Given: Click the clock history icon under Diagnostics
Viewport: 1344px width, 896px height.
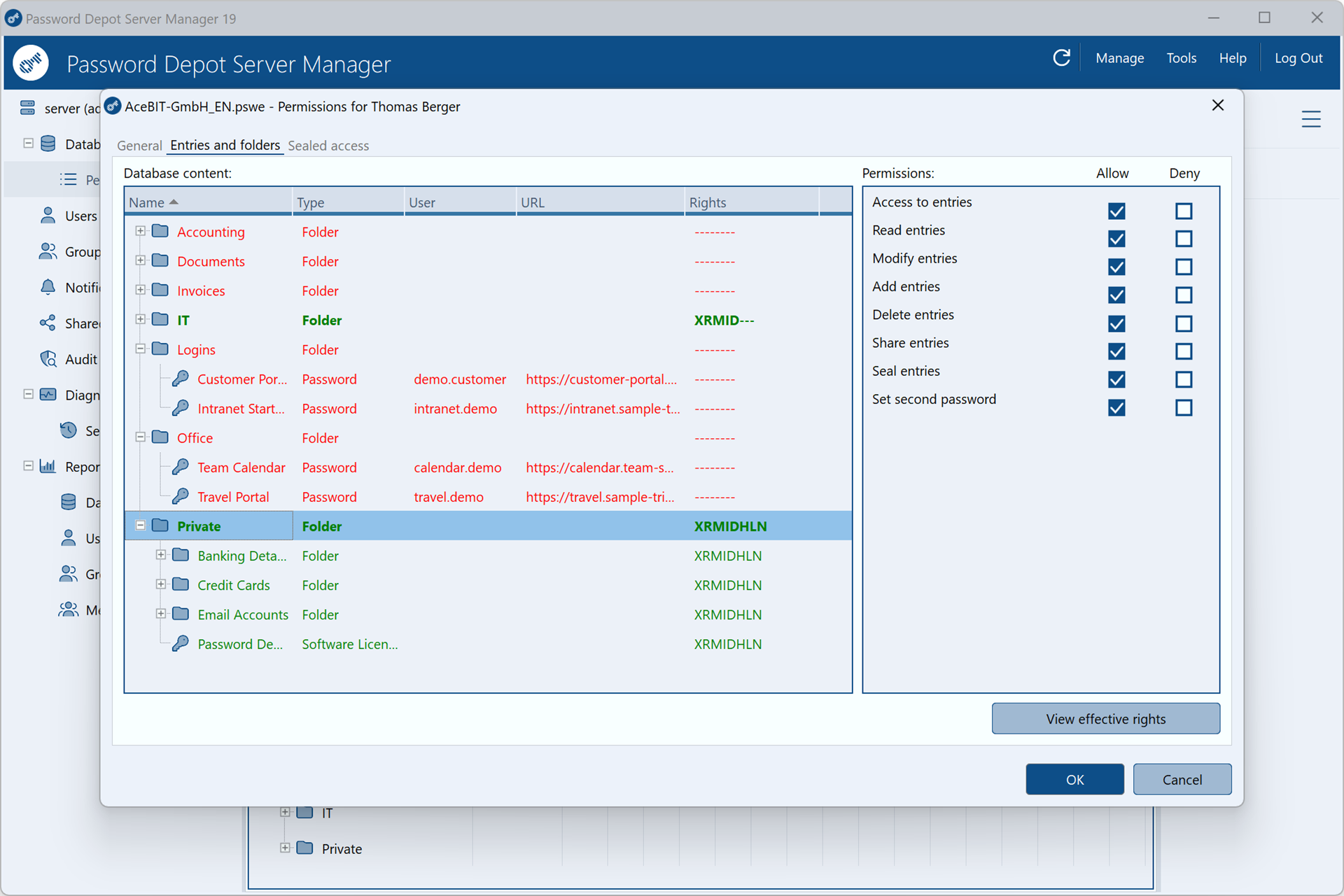Looking at the screenshot, I should point(68,430).
